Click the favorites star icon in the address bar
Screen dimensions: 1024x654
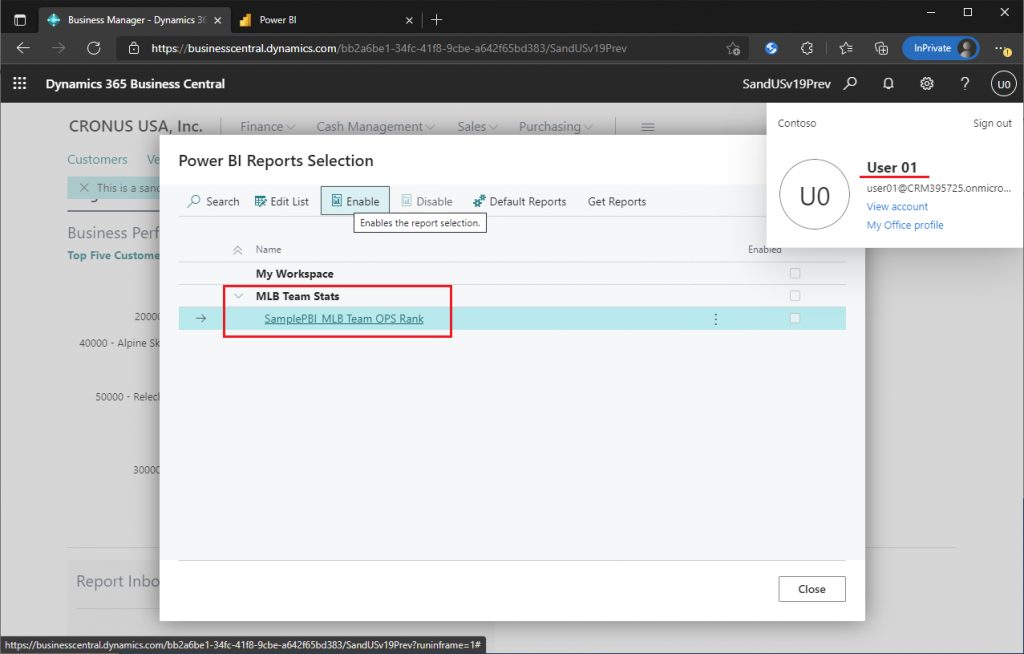733,48
